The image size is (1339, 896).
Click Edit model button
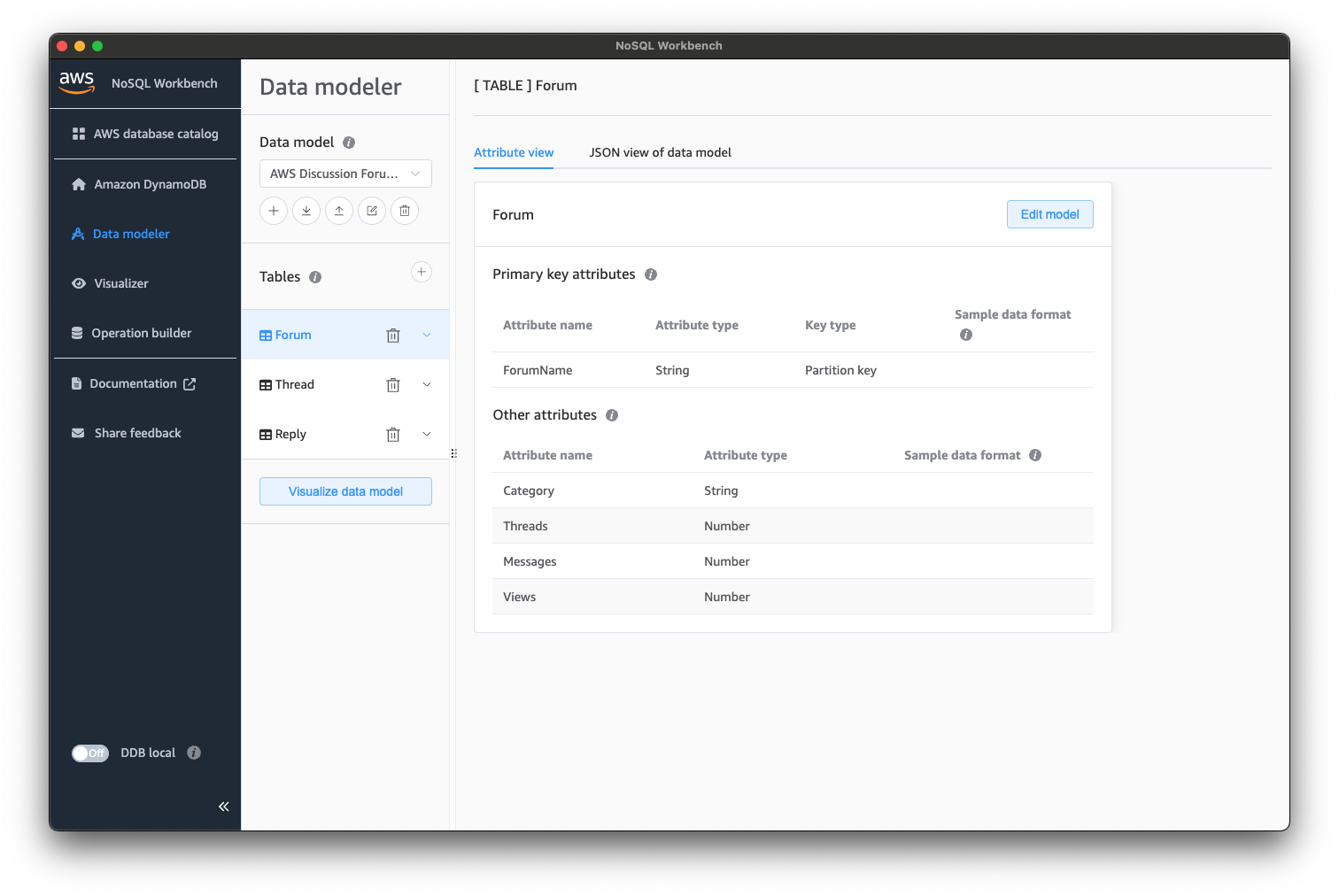click(1049, 214)
